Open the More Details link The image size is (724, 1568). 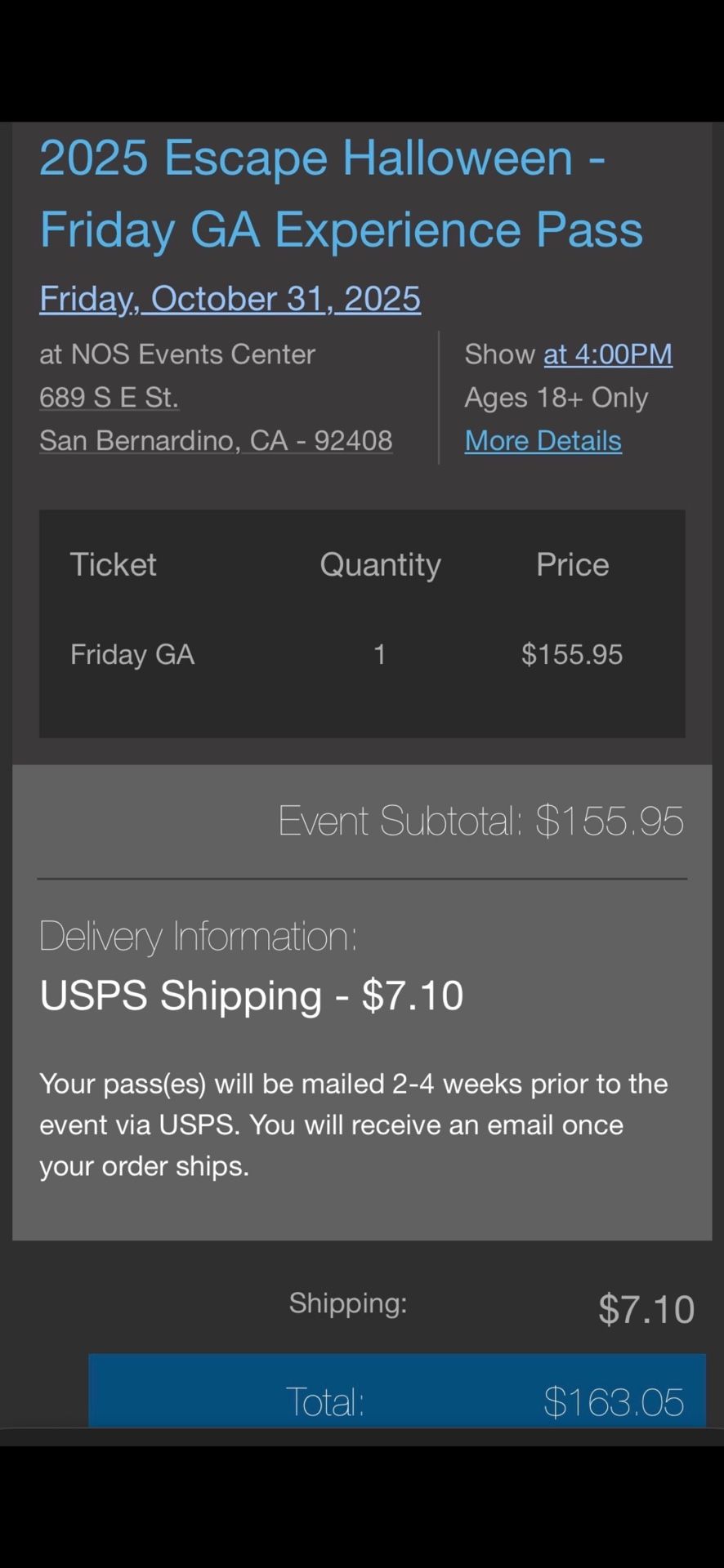[543, 441]
